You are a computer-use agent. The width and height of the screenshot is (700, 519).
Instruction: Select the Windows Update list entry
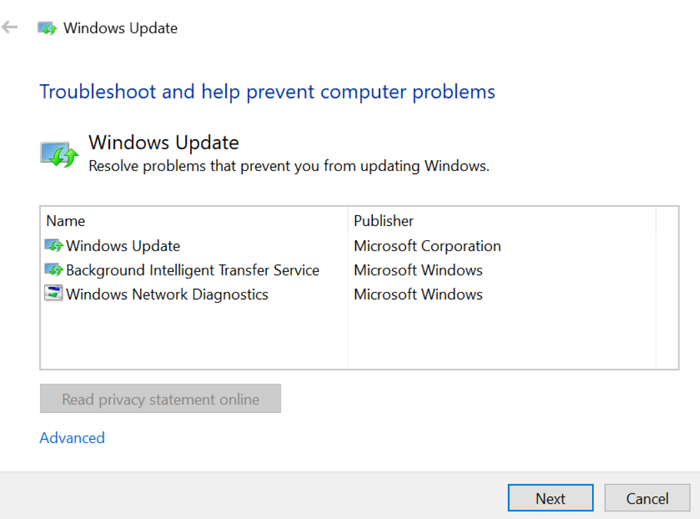pos(123,246)
